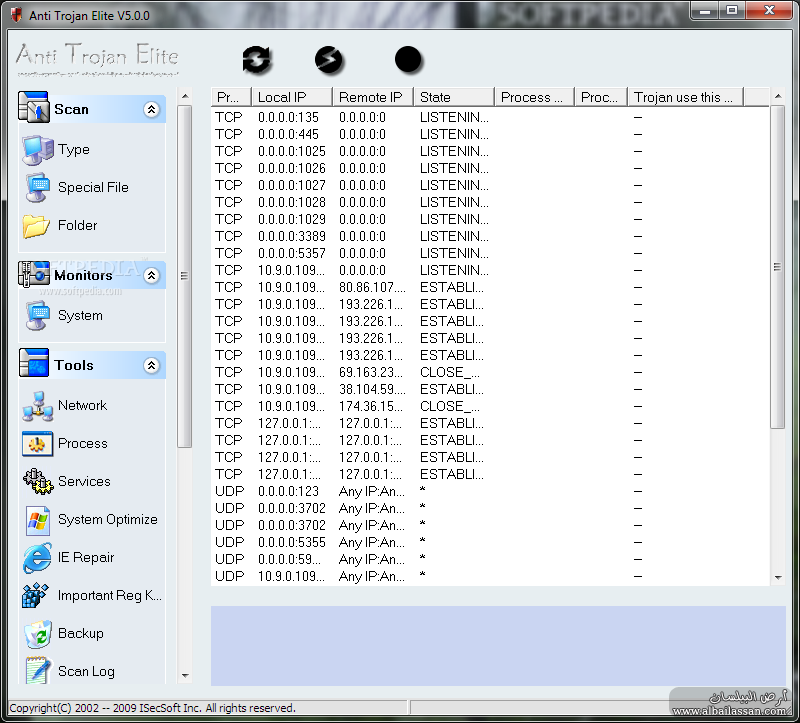Select the Type label in Scan

73,150
